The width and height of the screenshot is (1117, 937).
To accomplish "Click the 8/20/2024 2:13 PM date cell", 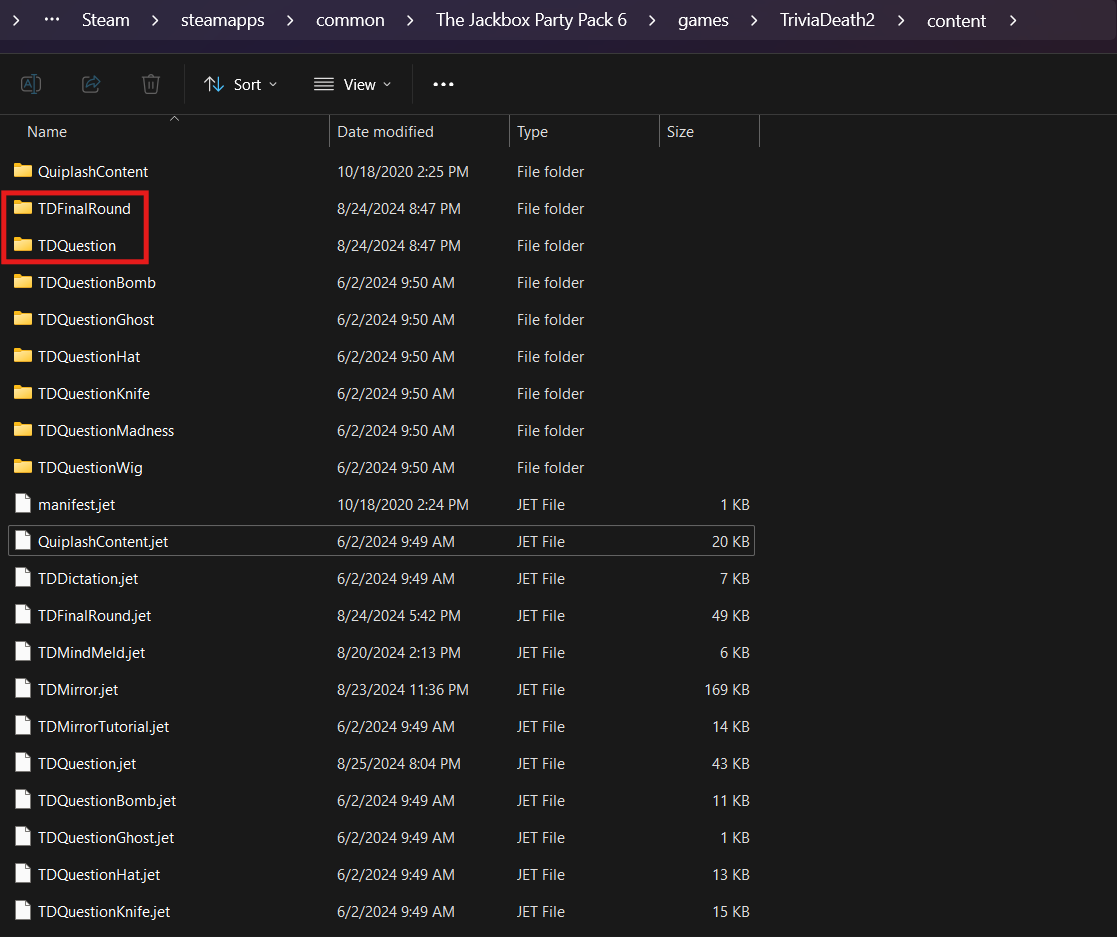I will click(x=399, y=653).
